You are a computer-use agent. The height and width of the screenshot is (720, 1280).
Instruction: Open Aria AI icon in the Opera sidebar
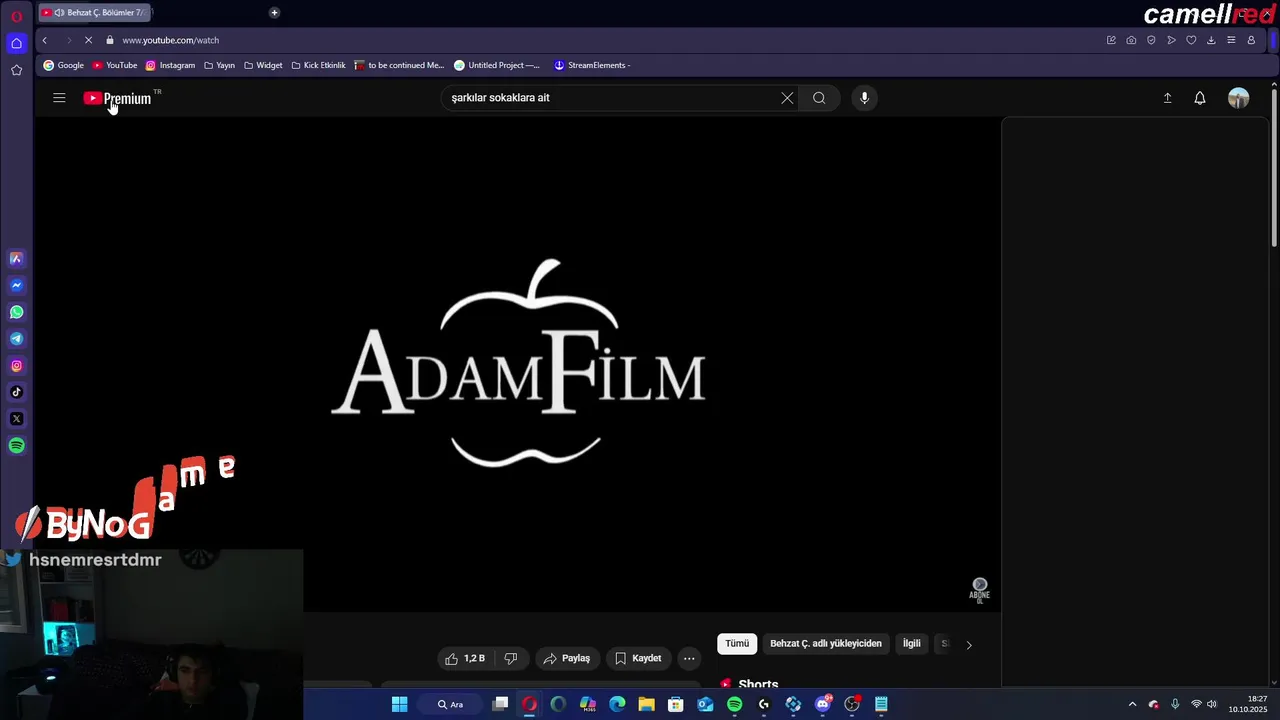point(16,258)
